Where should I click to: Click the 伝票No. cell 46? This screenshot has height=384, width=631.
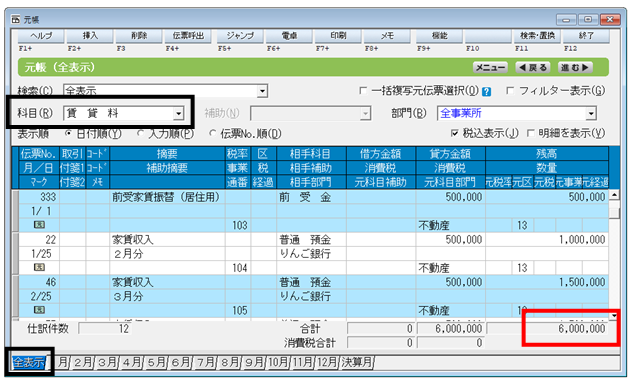[39, 282]
